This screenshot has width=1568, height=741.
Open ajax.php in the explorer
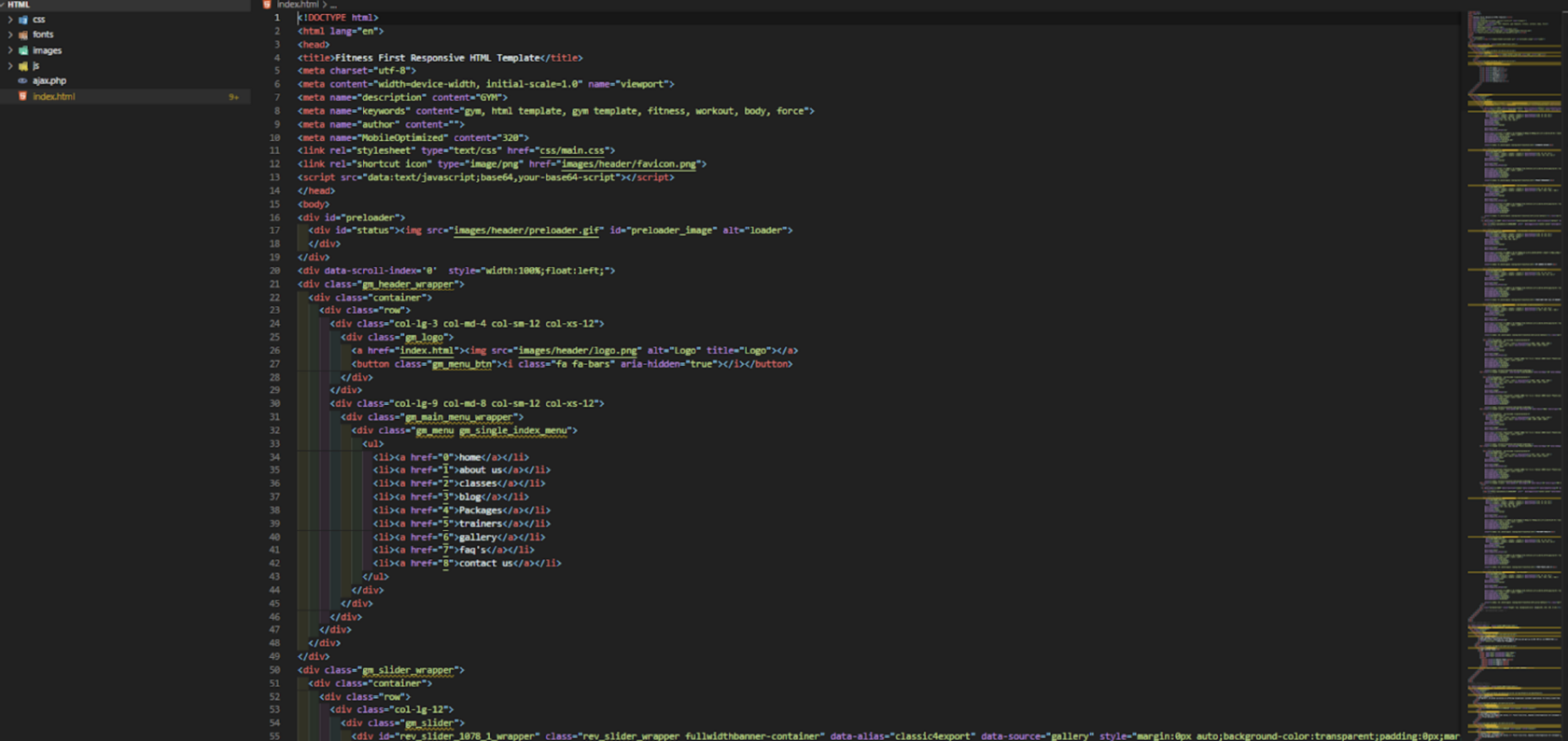(x=125, y=81)
